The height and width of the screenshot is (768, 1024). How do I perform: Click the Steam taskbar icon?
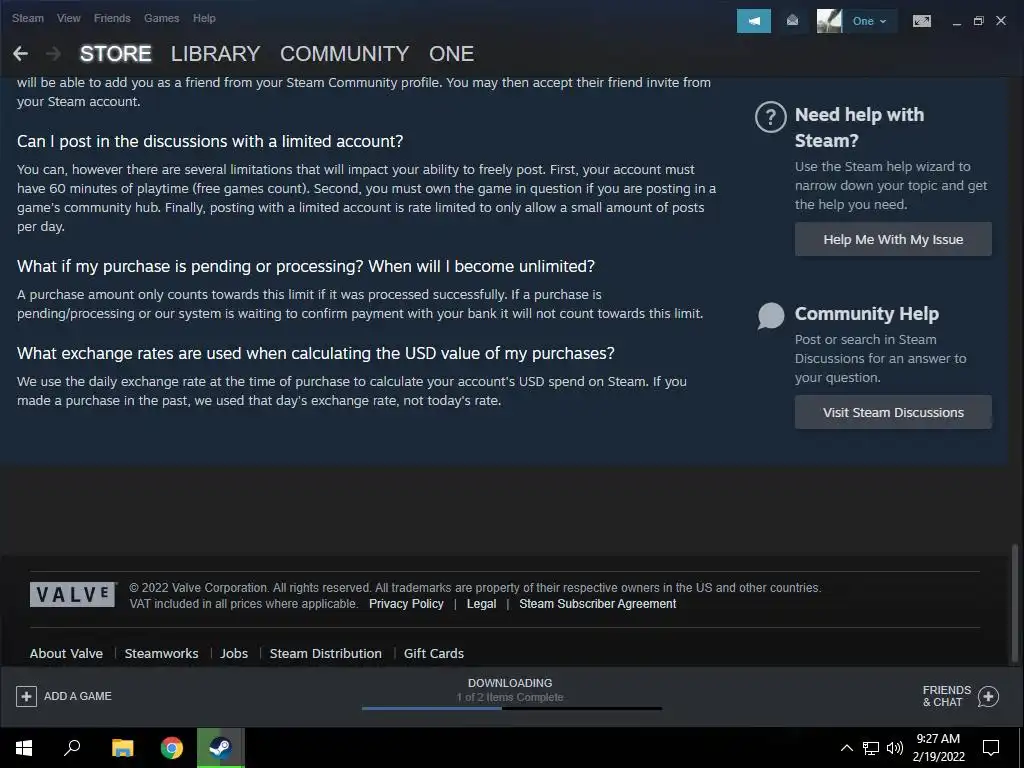coord(221,748)
